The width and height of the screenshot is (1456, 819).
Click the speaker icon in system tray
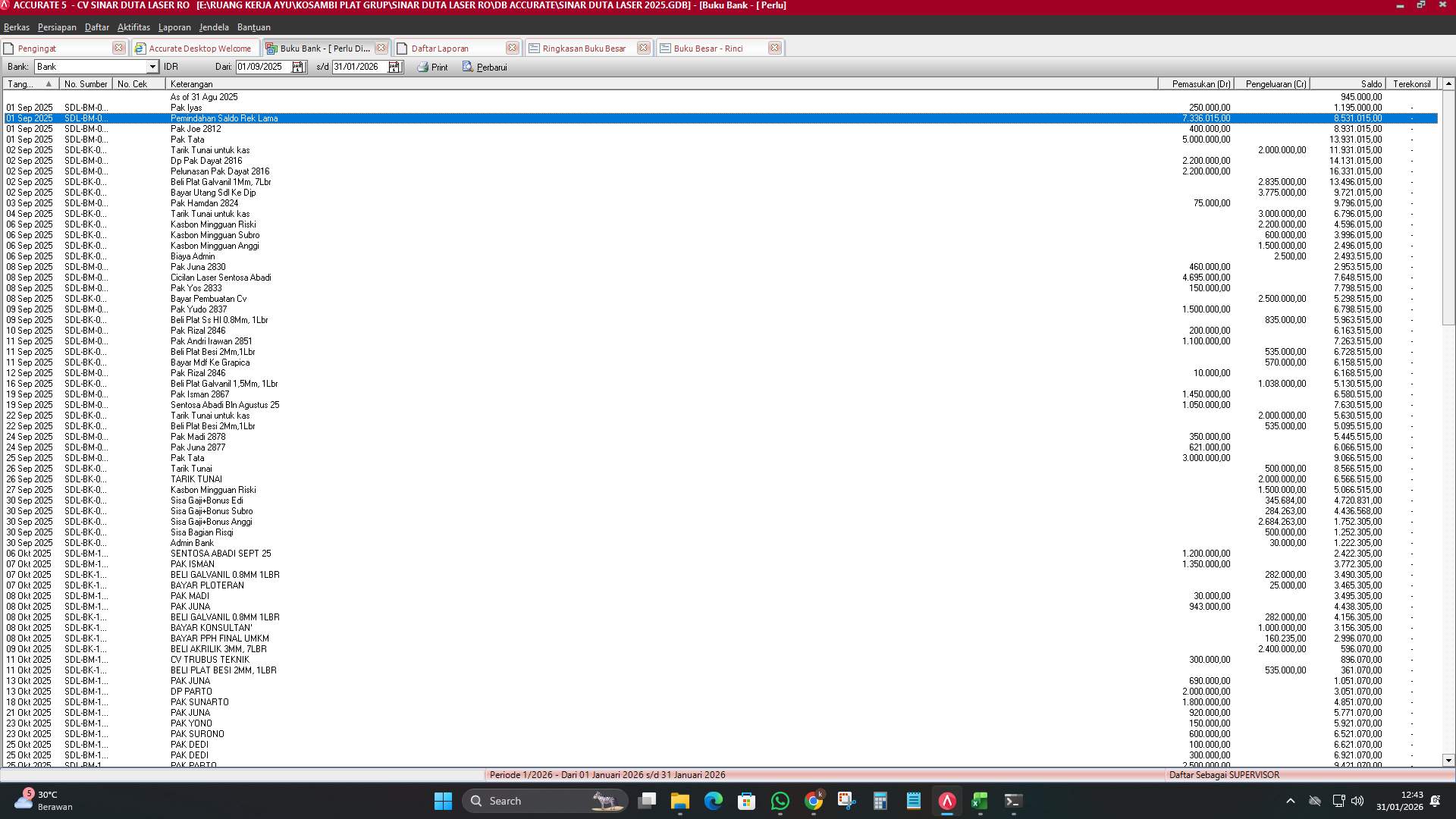pos(1357,801)
